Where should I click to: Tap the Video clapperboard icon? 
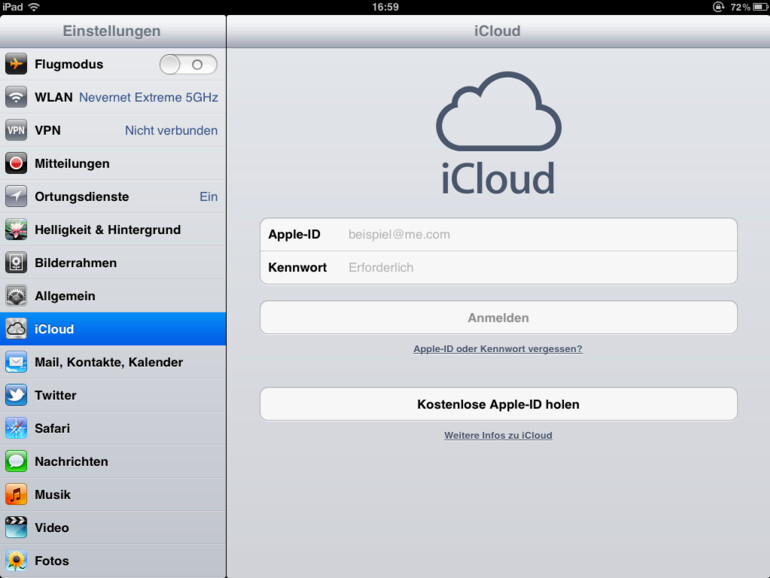point(16,527)
